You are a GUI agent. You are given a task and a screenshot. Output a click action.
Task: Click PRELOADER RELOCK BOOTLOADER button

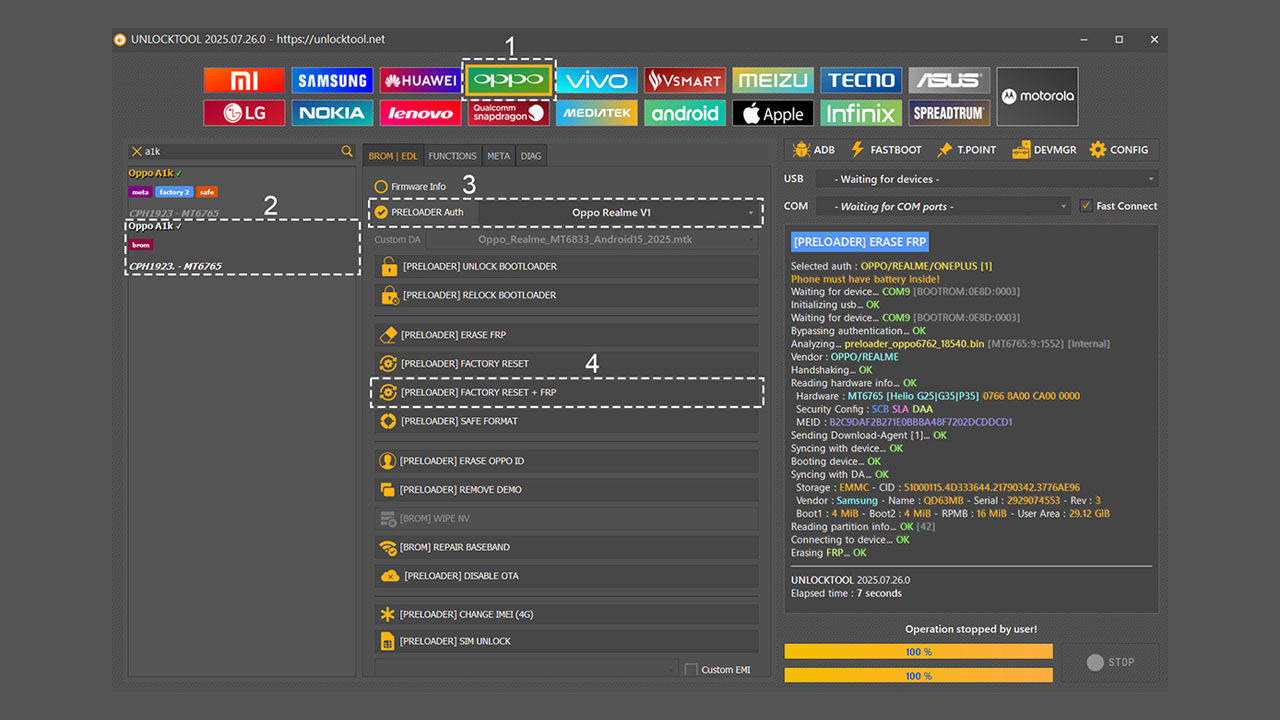(x=566, y=295)
